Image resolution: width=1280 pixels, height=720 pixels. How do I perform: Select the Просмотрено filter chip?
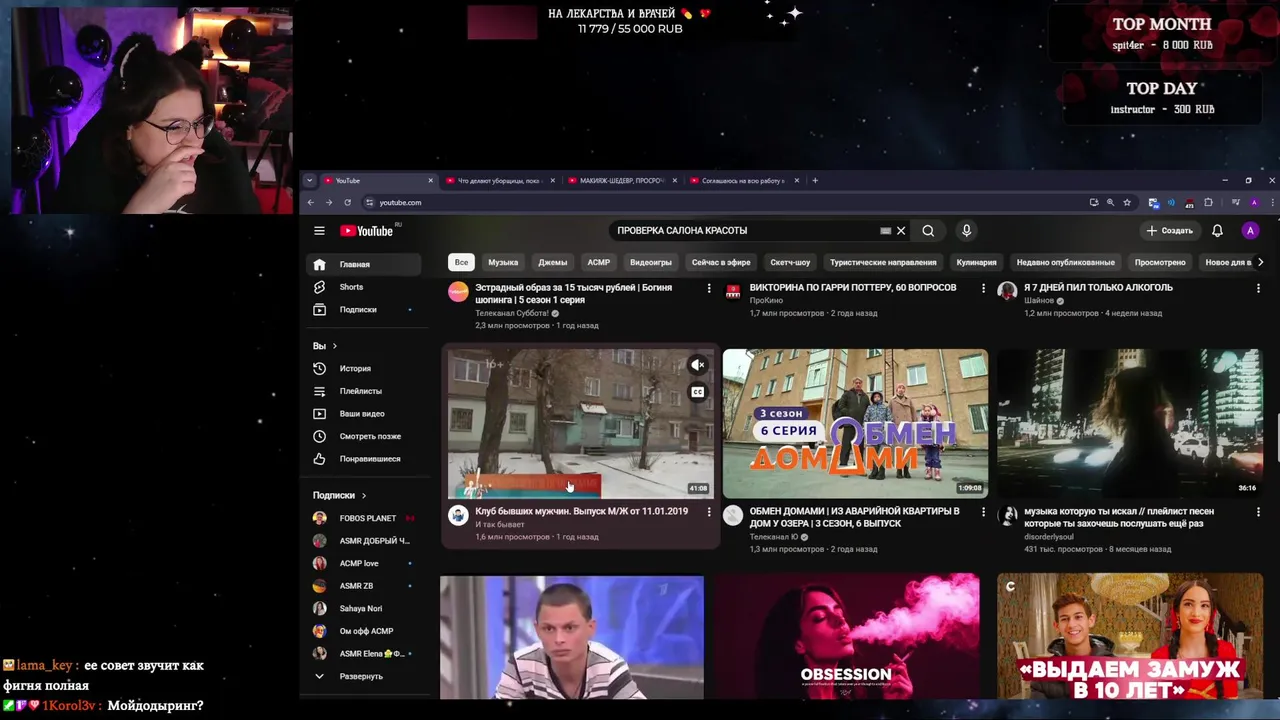(x=1160, y=262)
